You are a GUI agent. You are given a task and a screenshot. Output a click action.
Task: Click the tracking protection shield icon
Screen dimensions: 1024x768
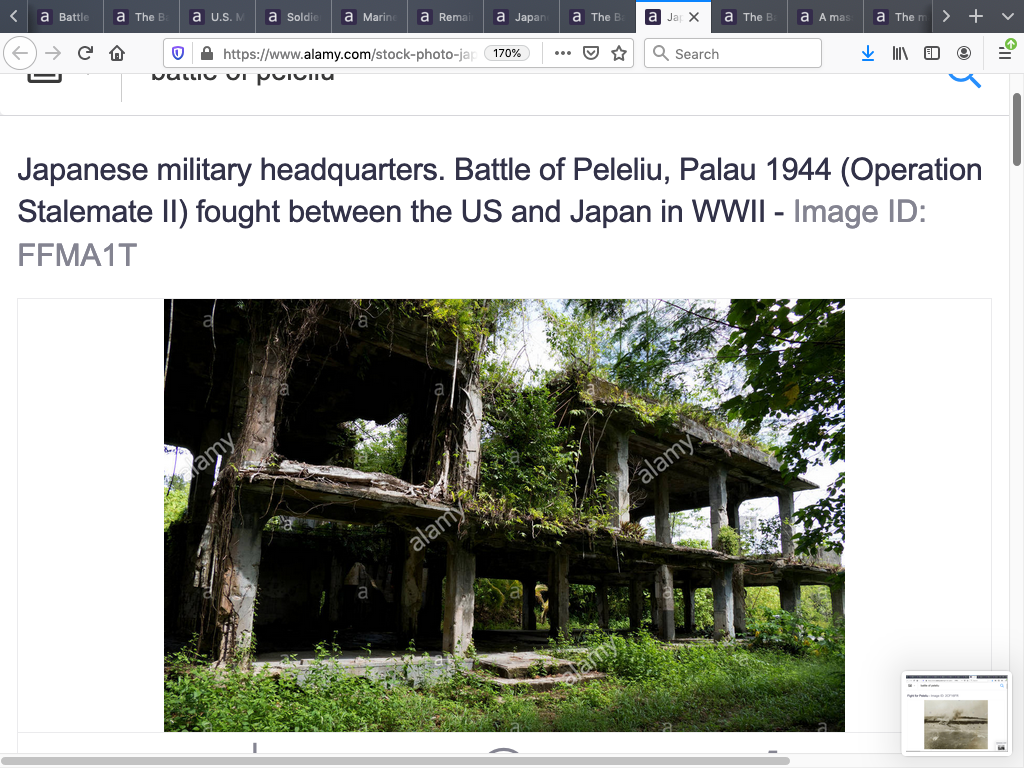[x=179, y=54]
